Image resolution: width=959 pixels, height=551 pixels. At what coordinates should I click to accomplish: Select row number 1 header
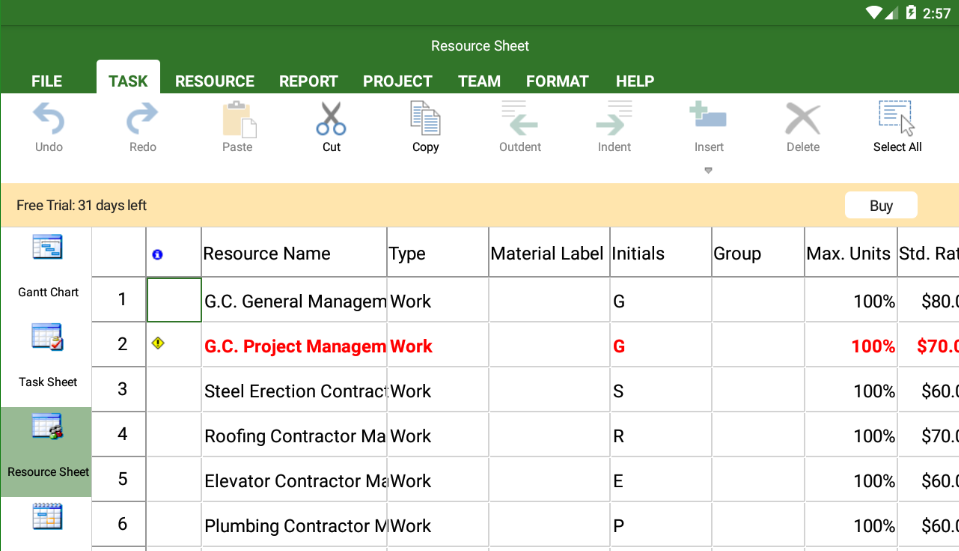(119, 300)
